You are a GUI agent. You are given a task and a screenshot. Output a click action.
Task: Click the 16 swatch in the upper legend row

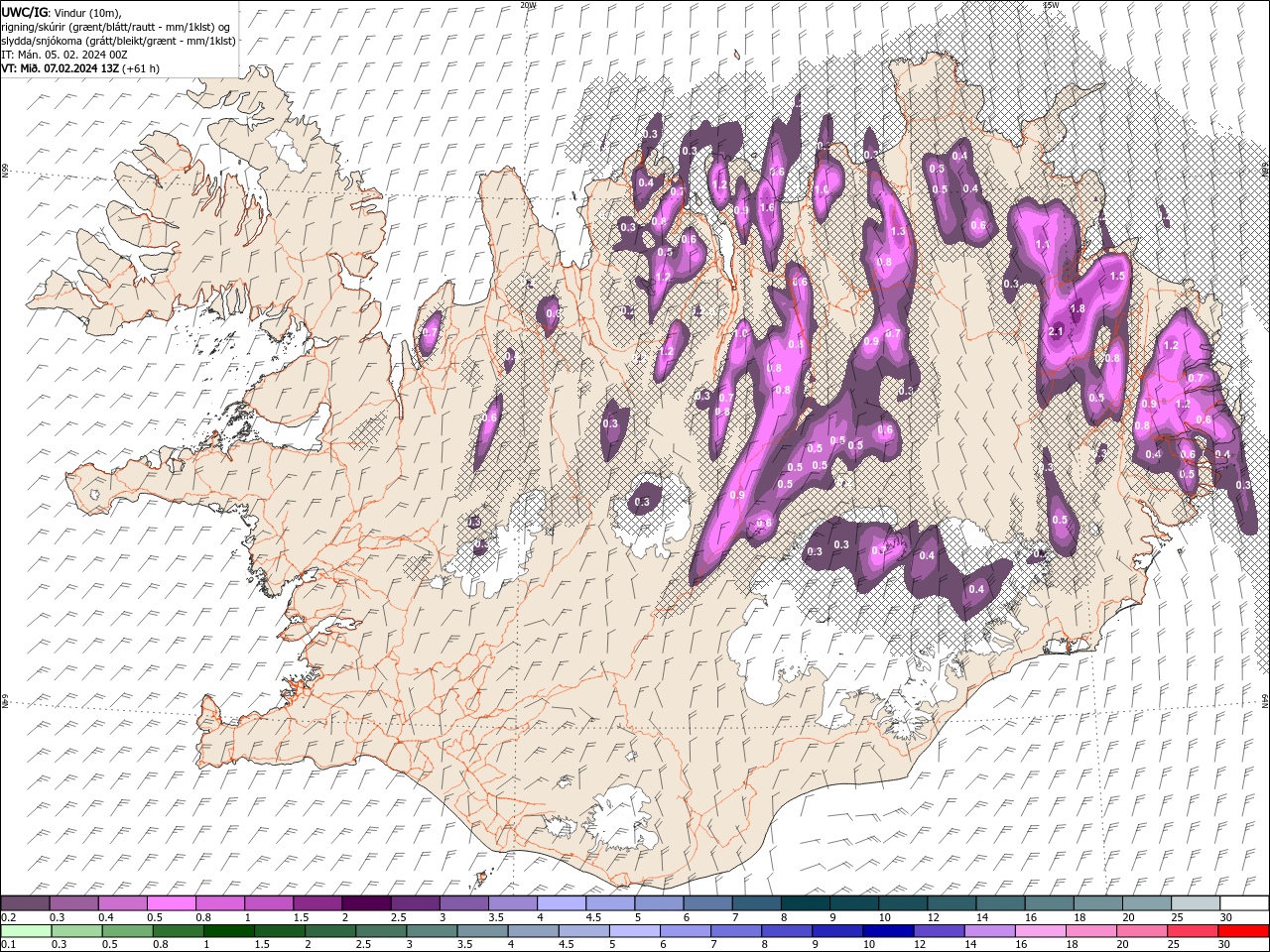[x=1049, y=903]
